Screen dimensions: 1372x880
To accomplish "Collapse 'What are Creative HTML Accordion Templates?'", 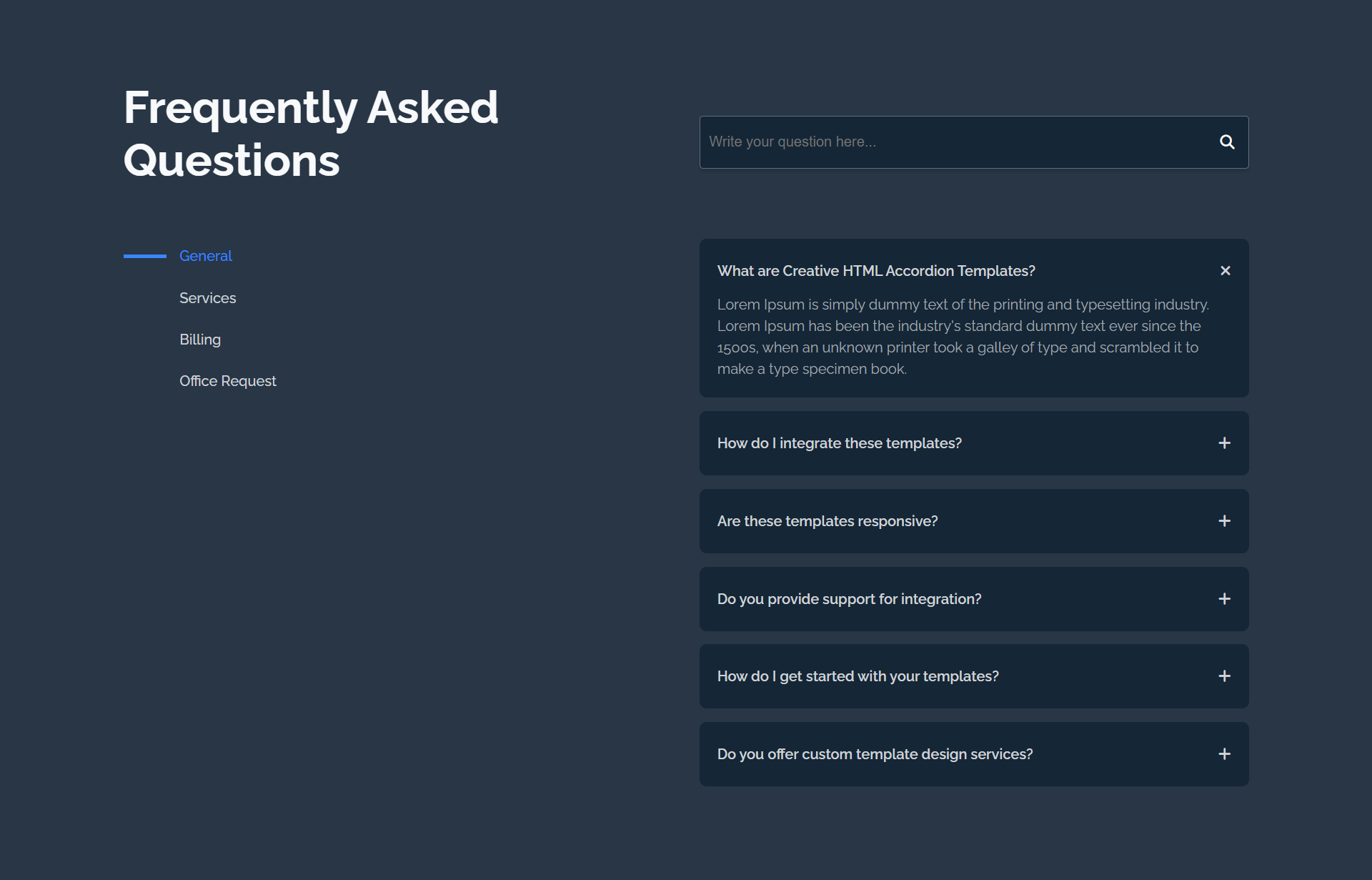I will pos(876,271).
